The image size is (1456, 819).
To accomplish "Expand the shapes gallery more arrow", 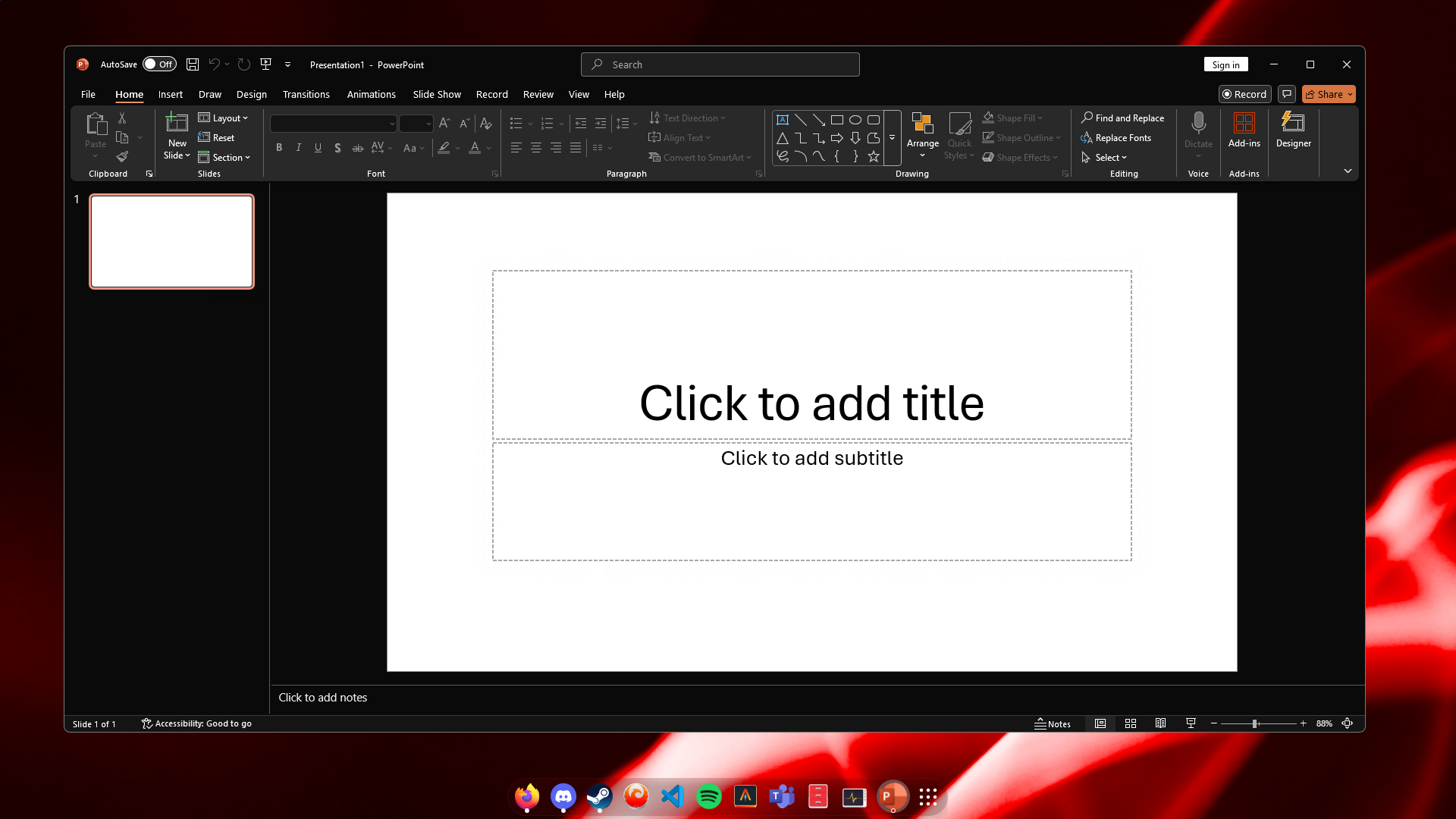I will (892, 138).
